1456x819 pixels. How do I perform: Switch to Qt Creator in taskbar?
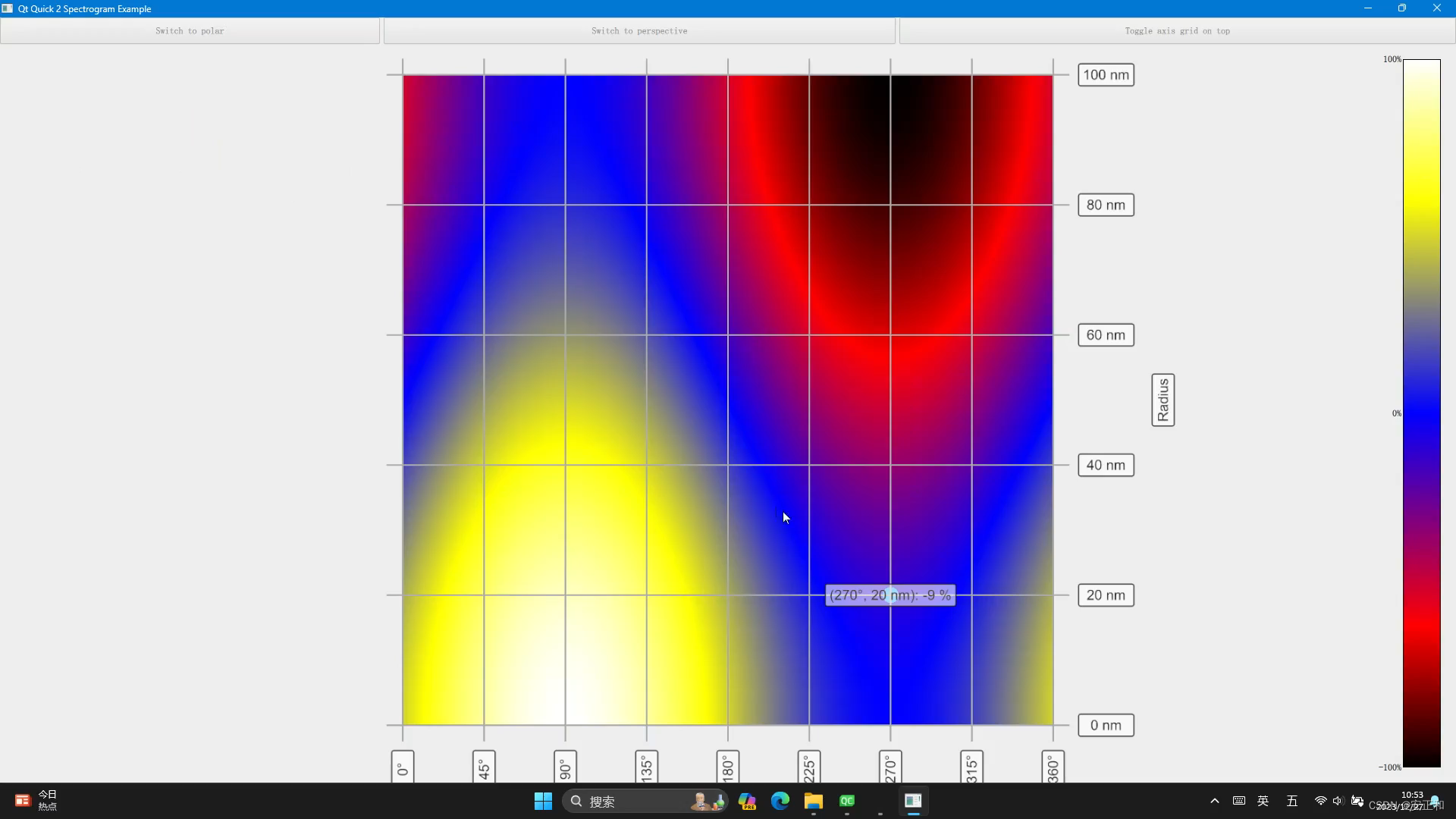tap(847, 801)
